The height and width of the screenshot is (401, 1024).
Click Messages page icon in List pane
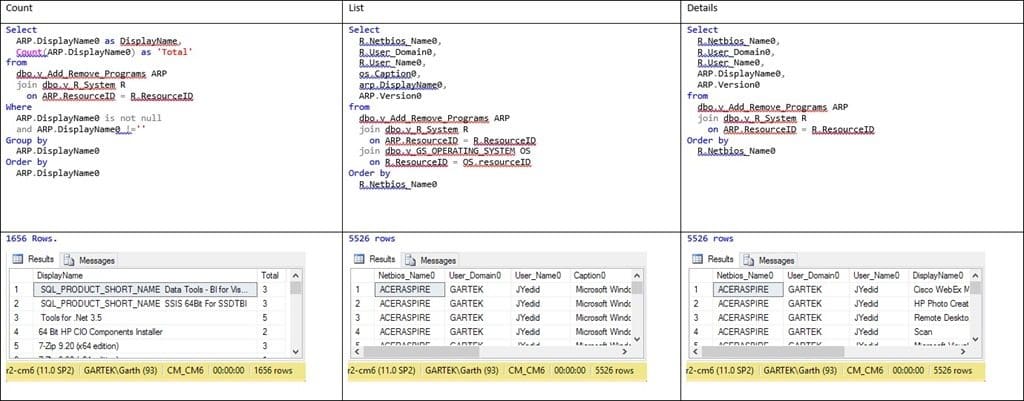(411, 260)
